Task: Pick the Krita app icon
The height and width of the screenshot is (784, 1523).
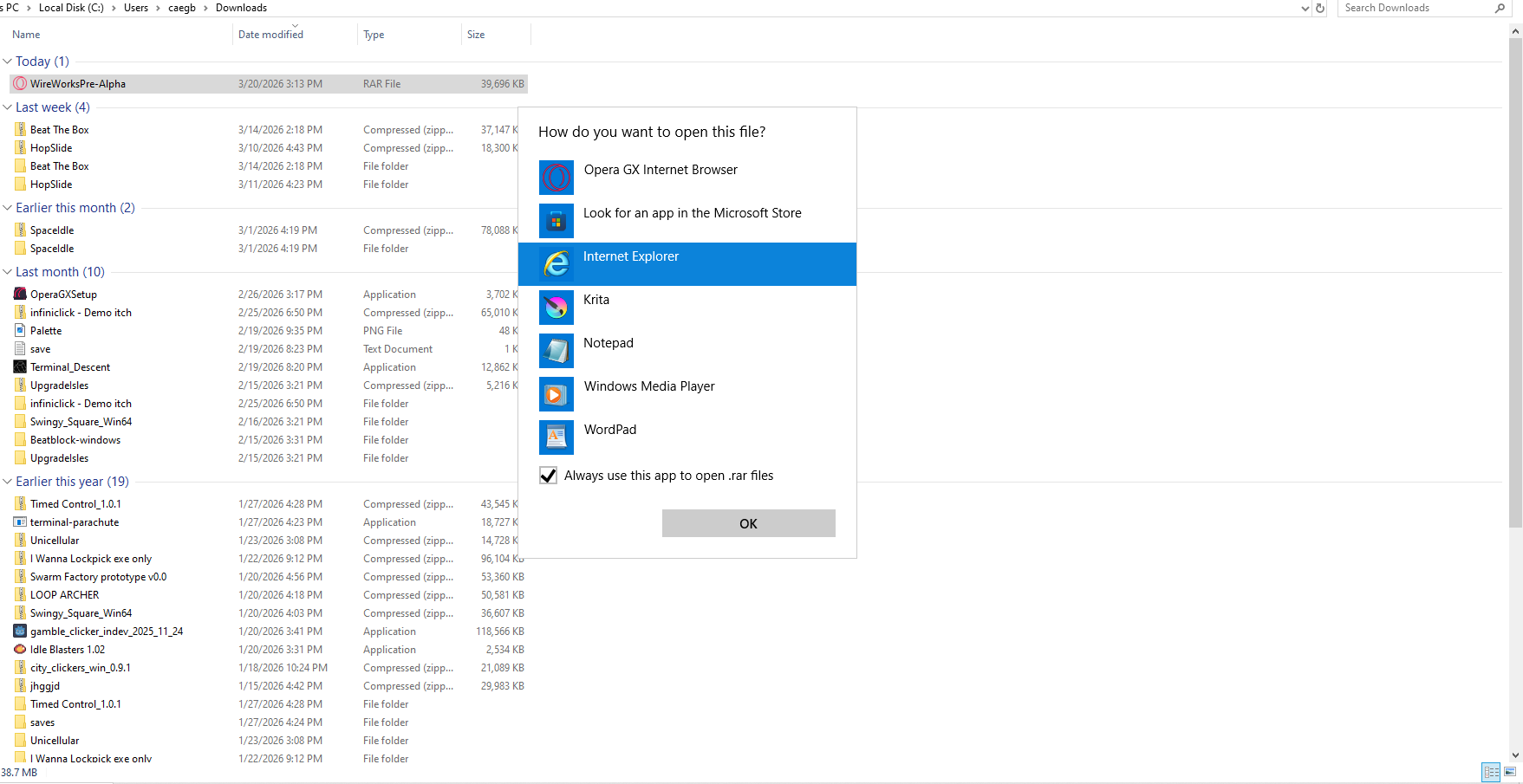Action: point(556,308)
